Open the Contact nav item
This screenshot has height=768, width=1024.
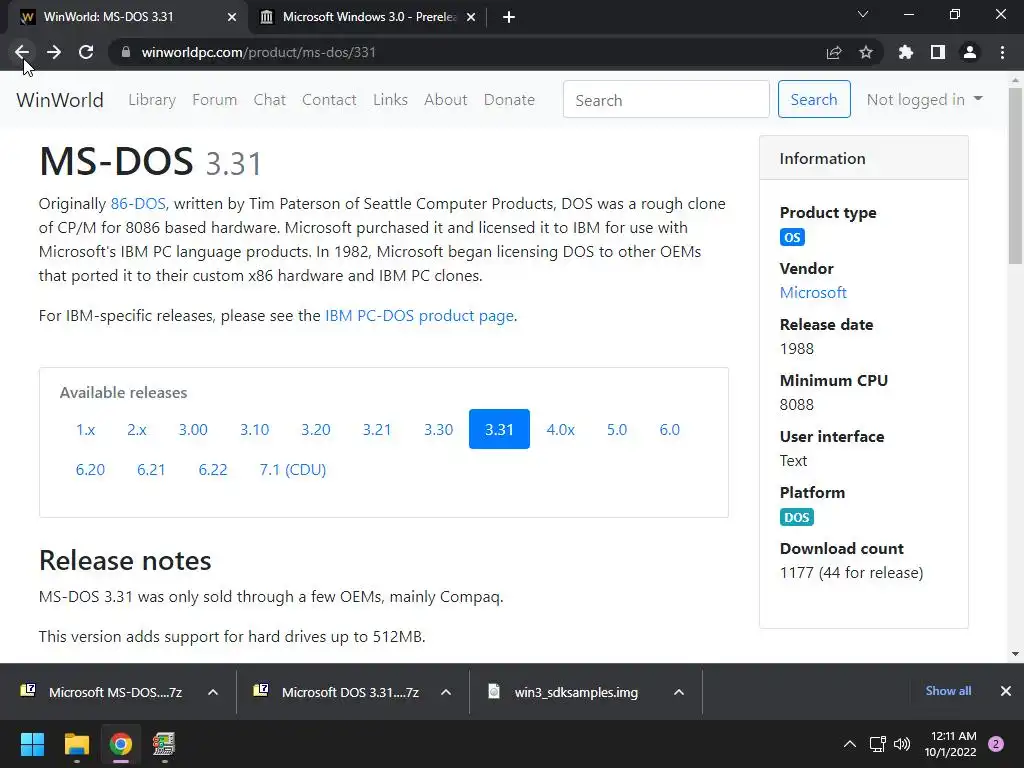point(329,100)
